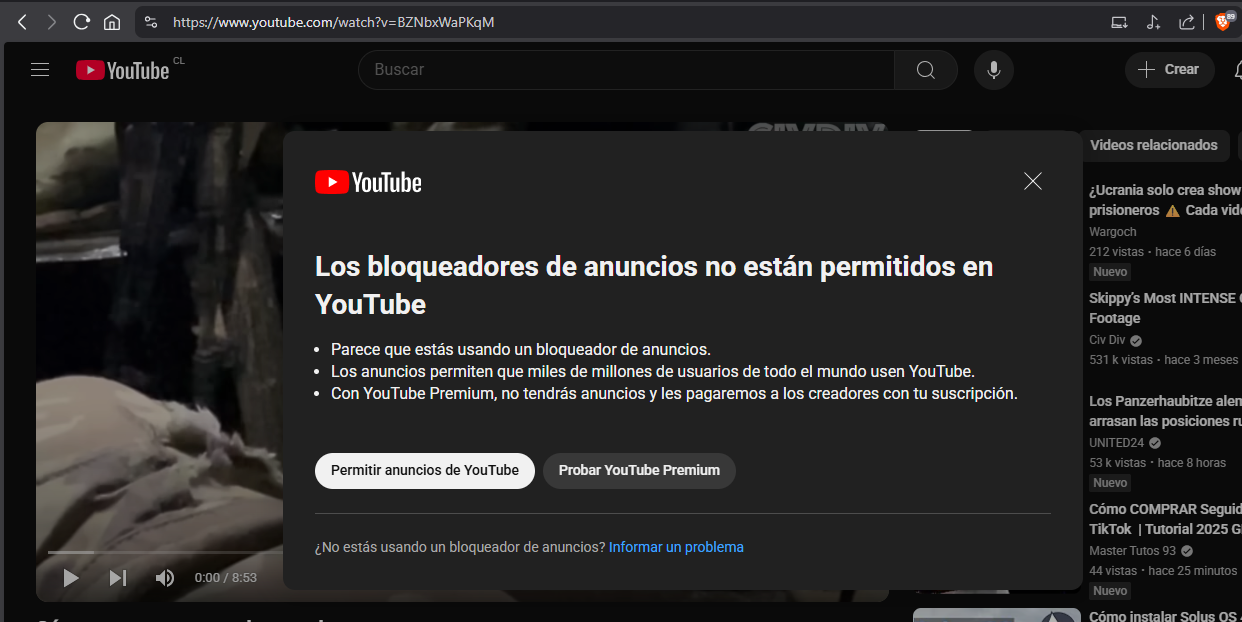The image size is (1242, 622).
Task: Focus the address bar URL
Action: pos(333,21)
